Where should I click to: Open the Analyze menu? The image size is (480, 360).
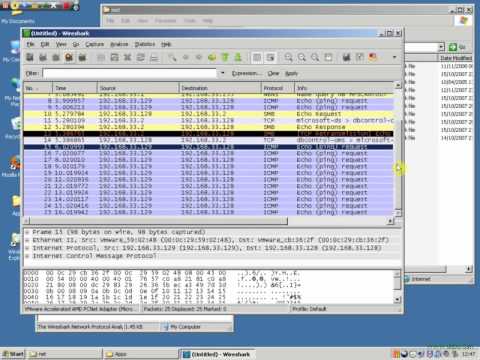tap(119, 44)
